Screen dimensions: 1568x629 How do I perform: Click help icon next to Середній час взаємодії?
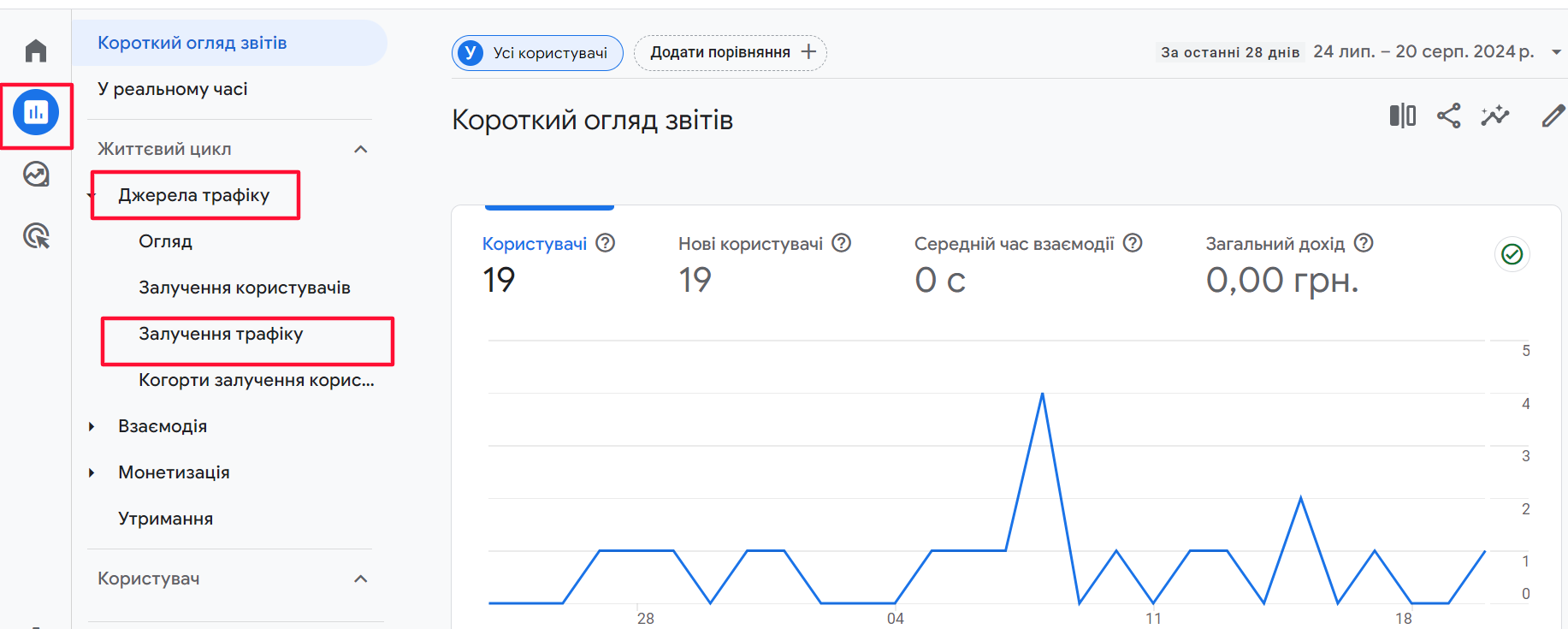tap(1133, 243)
